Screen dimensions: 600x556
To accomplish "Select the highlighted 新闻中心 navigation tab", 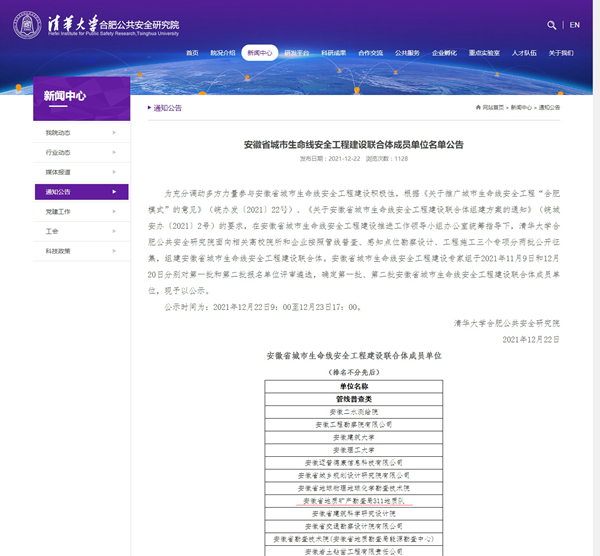I will point(260,53).
